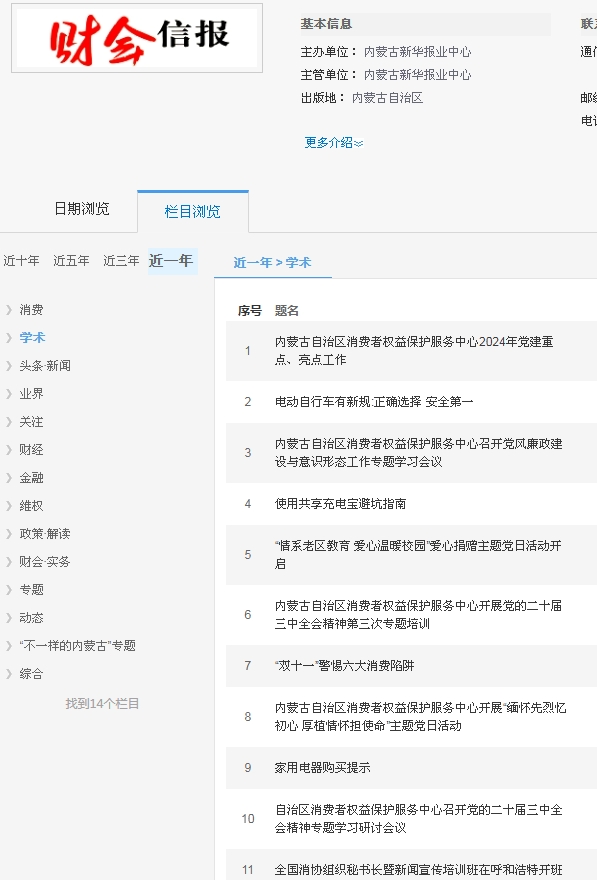The image size is (597, 880).
Task: Click the chevron beside 综合
Action: click(8, 674)
